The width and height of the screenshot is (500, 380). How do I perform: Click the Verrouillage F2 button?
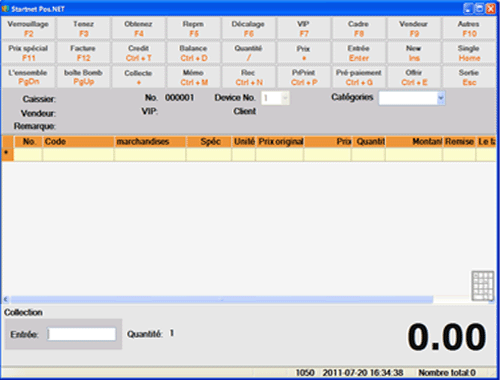[28, 28]
